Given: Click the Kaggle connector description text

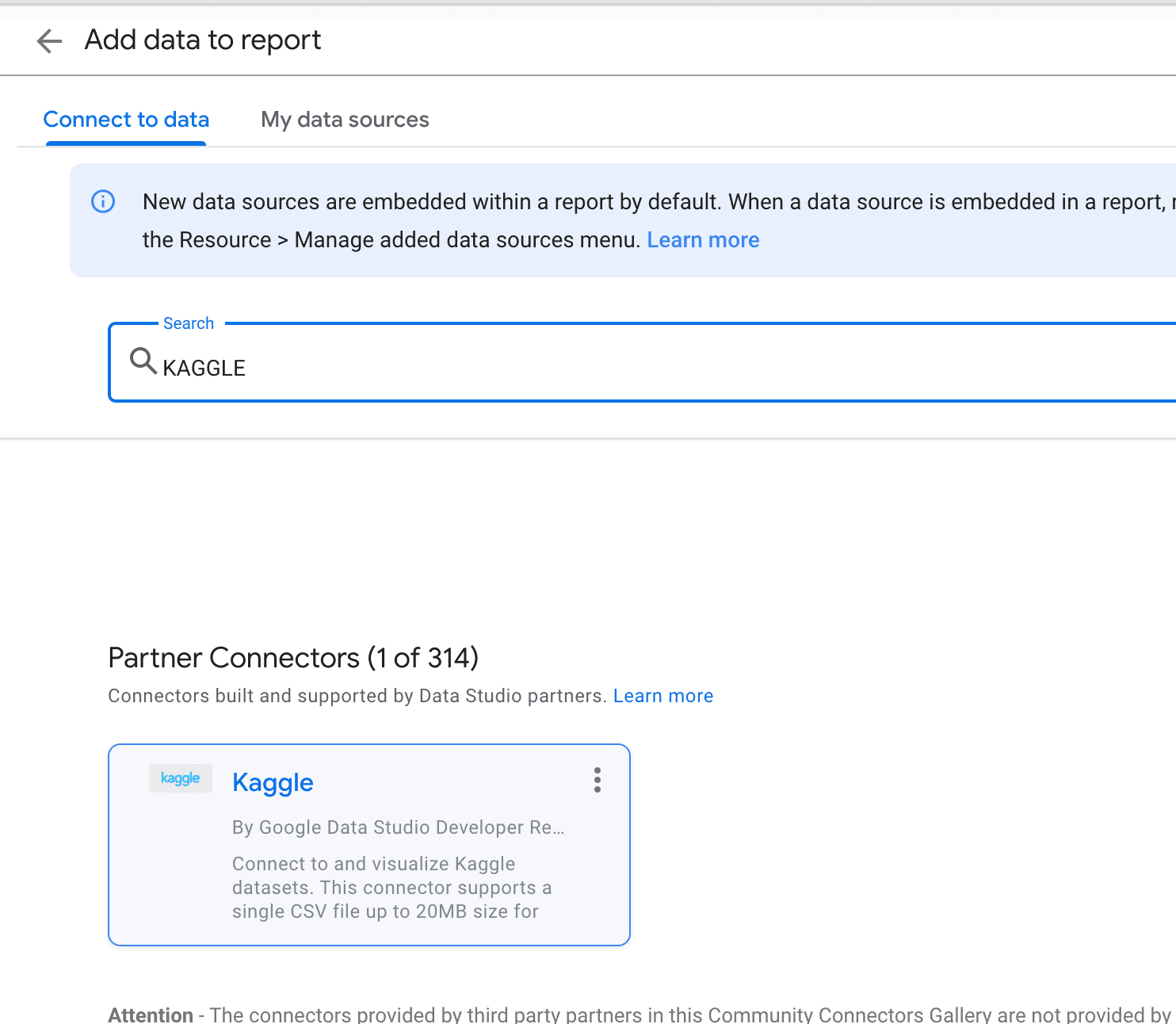Looking at the screenshot, I should pos(392,888).
